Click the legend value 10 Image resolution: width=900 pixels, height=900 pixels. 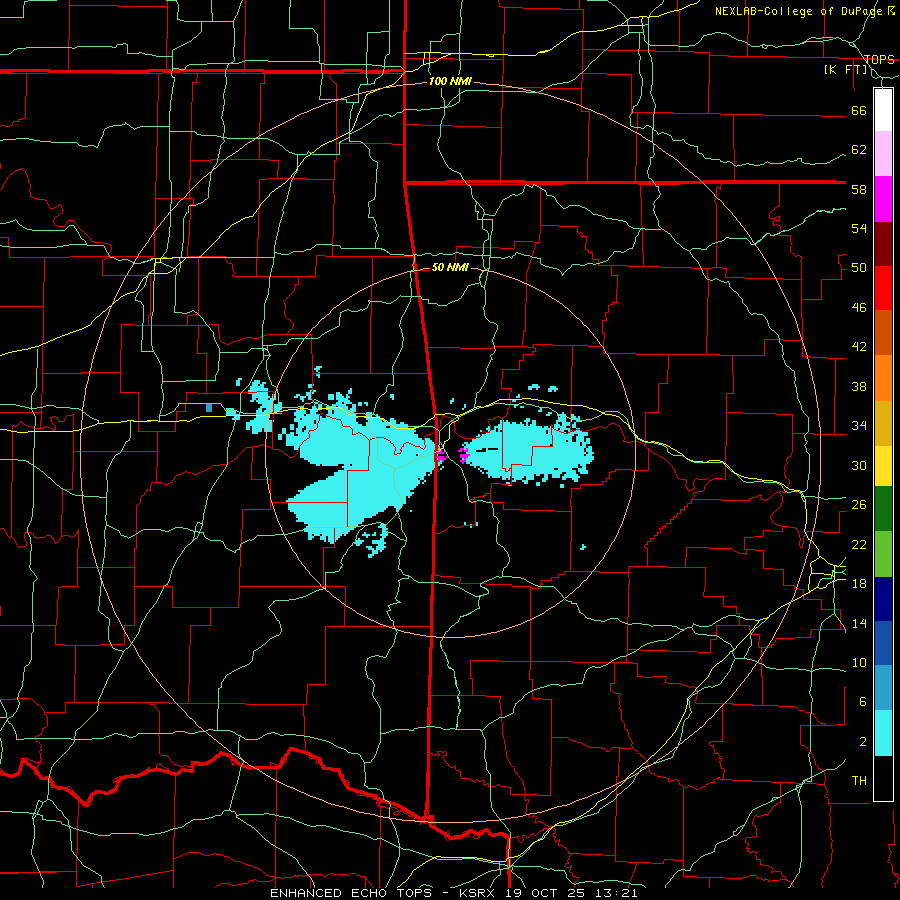(859, 662)
